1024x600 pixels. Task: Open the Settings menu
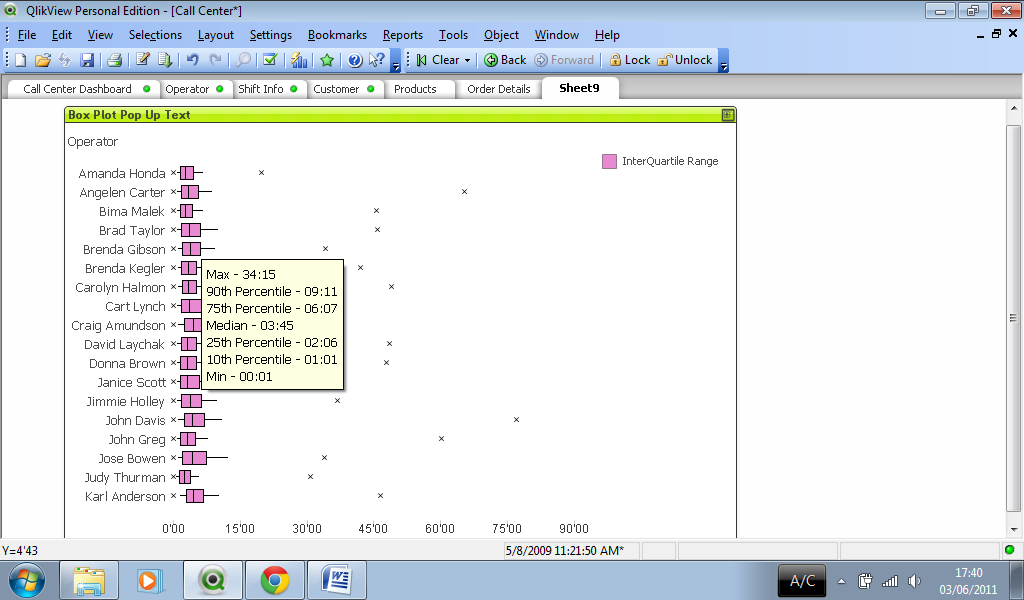pos(270,35)
